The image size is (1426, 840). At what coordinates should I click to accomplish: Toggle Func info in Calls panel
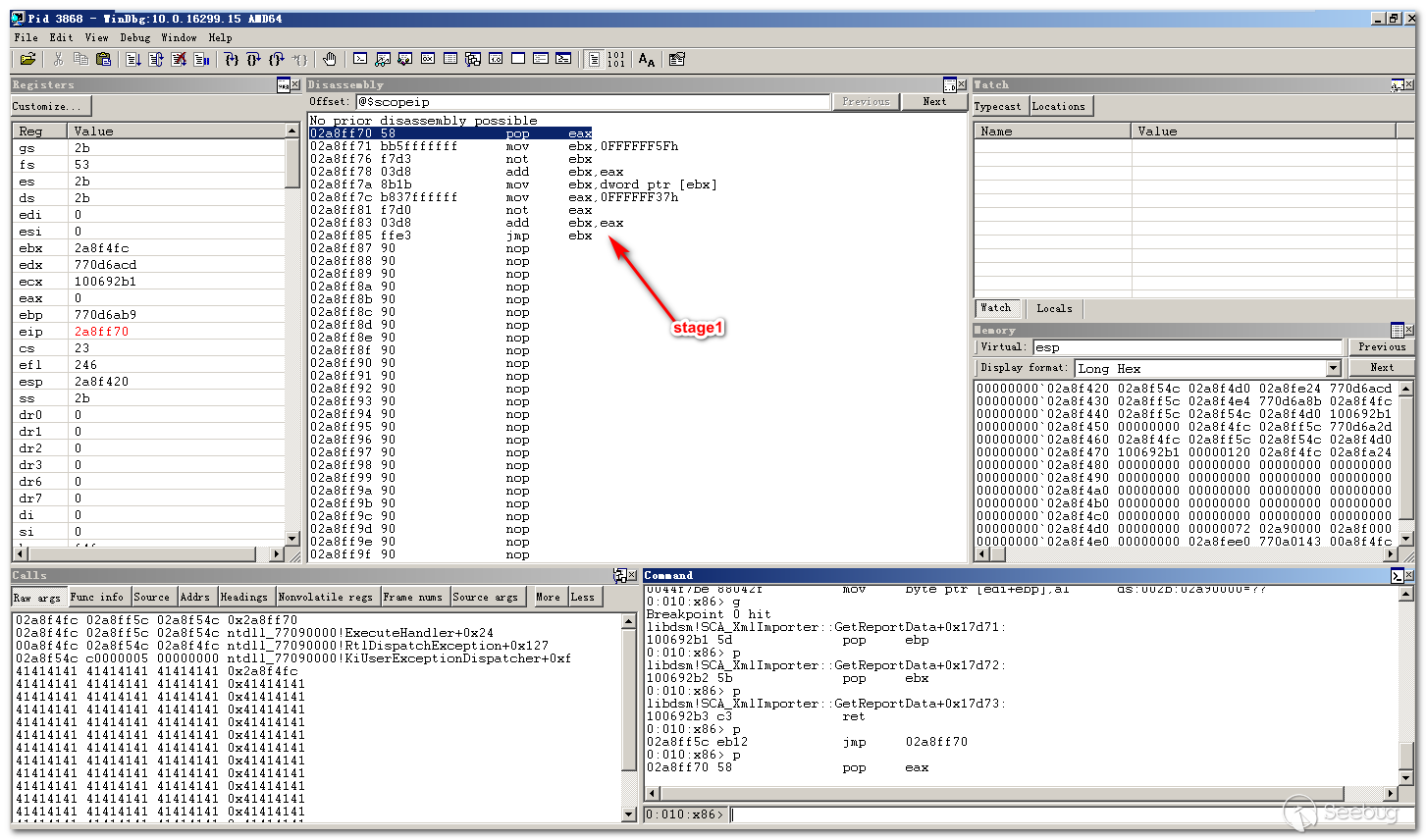97,597
